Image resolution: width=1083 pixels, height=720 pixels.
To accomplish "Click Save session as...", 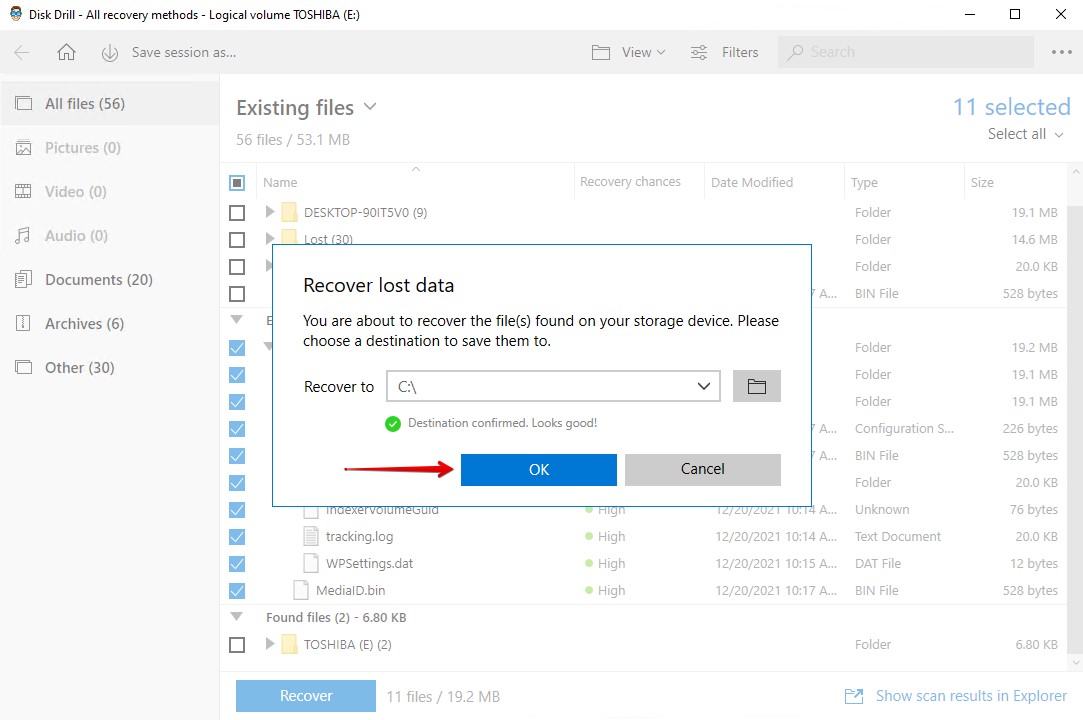I will pos(184,53).
